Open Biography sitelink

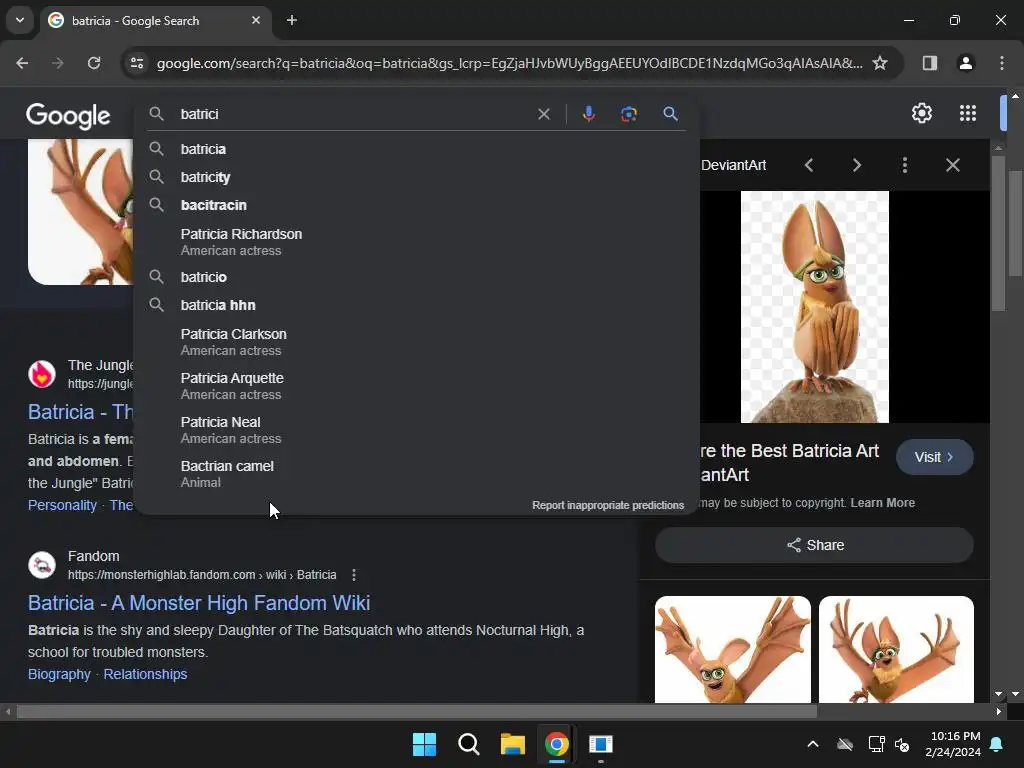click(59, 674)
